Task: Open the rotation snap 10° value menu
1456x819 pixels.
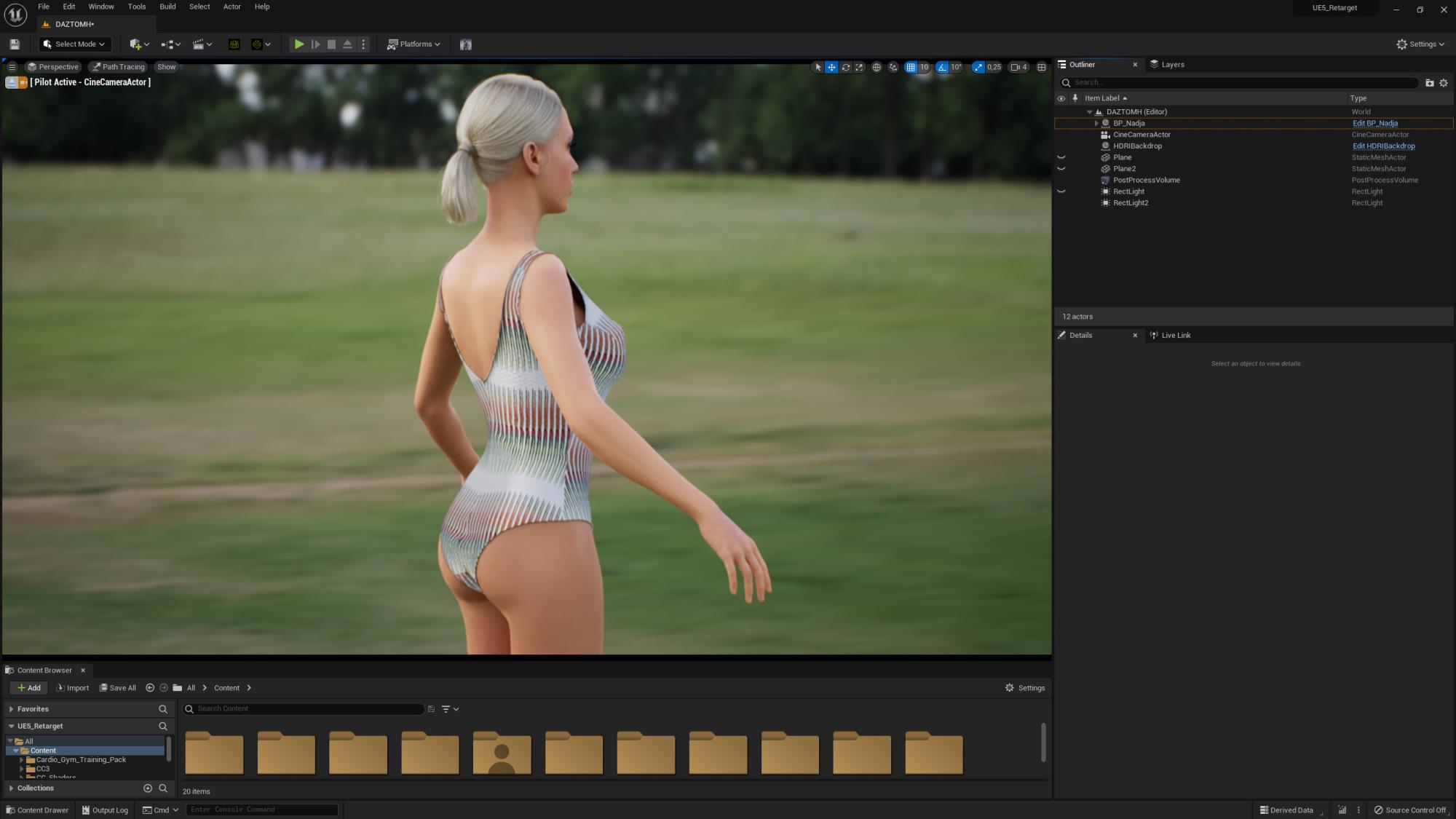Action: [956, 67]
